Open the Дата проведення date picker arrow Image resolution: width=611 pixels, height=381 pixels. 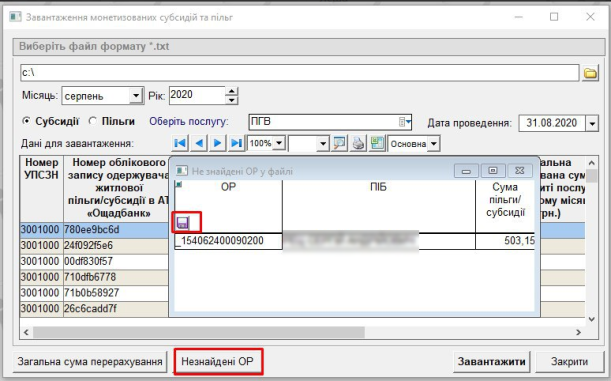coord(592,123)
